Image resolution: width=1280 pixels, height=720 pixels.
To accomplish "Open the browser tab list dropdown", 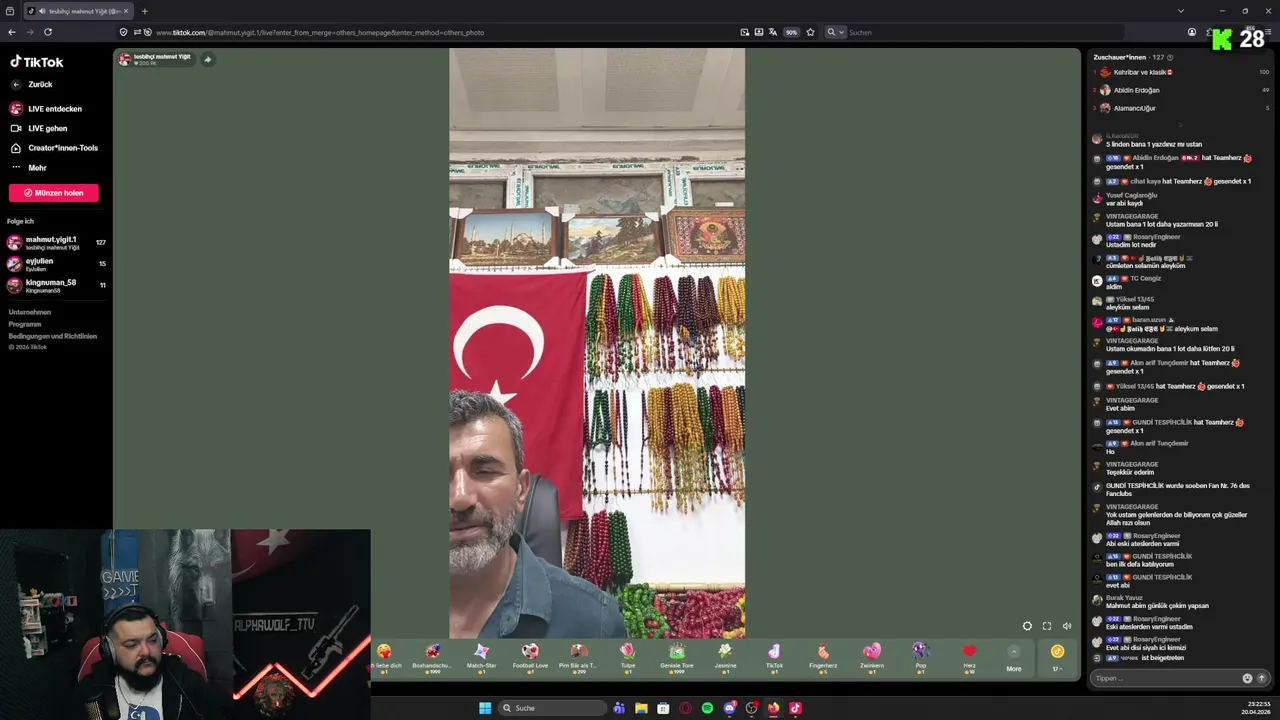I will (x=1180, y=11).
